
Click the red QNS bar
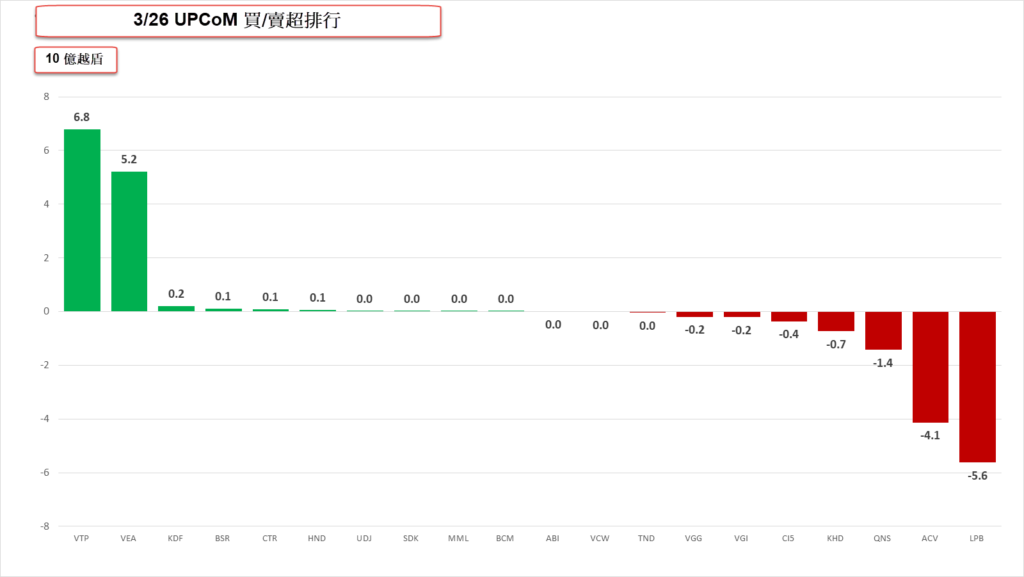(x=883, y=330)
